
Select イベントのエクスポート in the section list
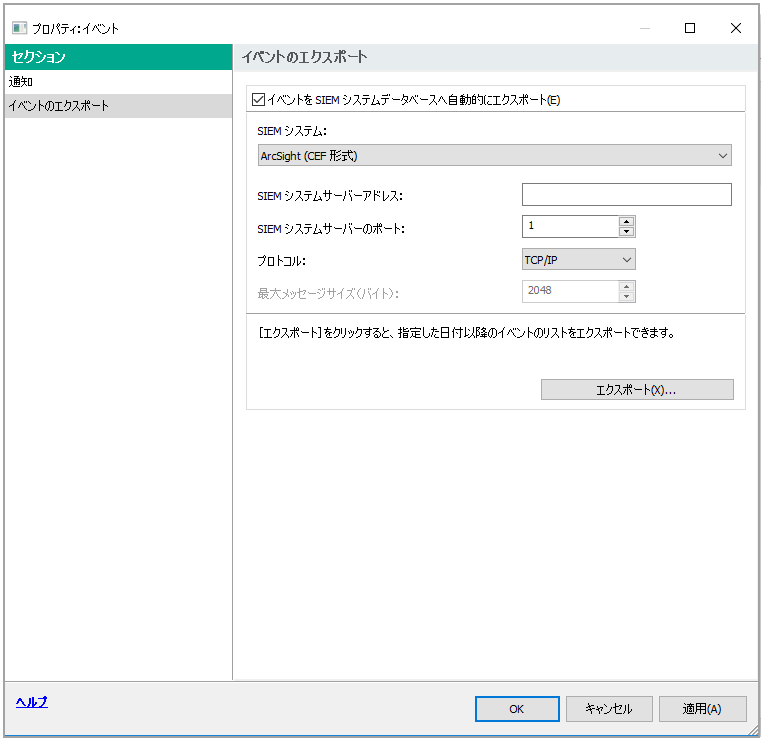pyautogui.click(x=59, y=106)
